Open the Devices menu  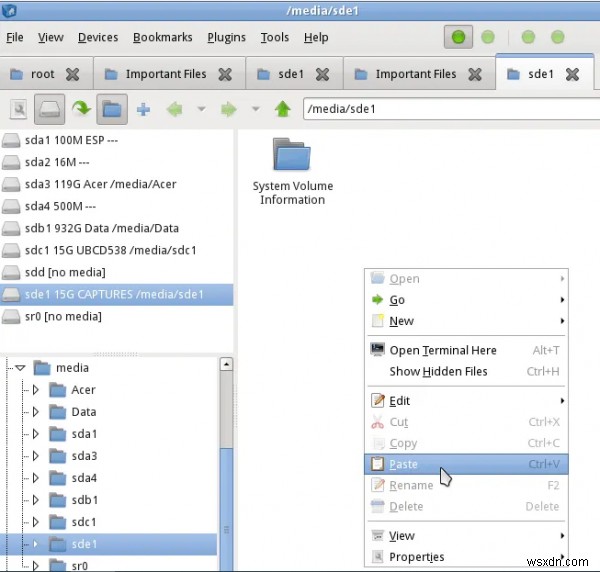[x=98, y=37]
